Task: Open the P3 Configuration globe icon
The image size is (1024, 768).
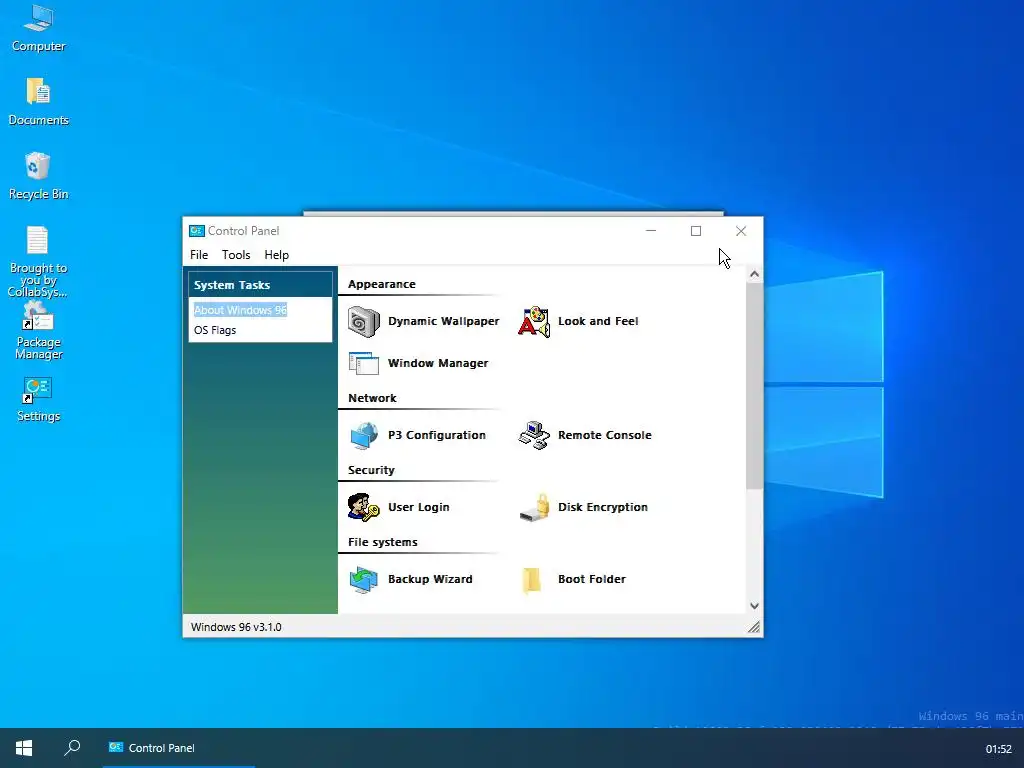Action: pos(364,435)
